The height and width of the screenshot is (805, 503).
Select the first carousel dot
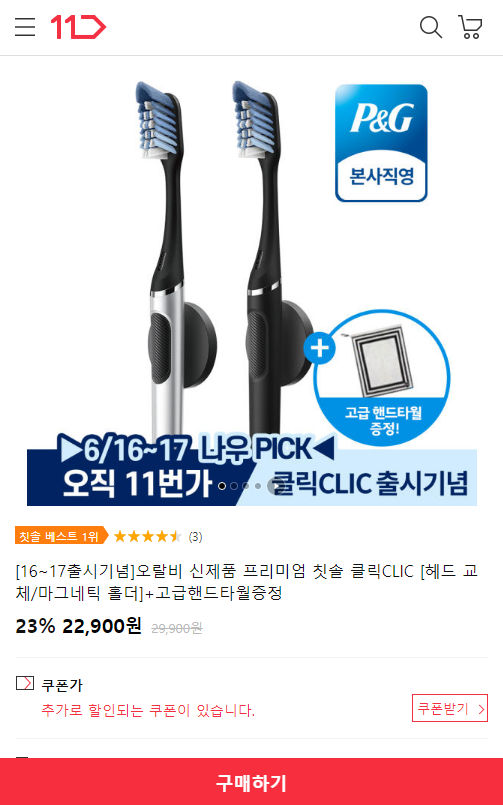222,486
